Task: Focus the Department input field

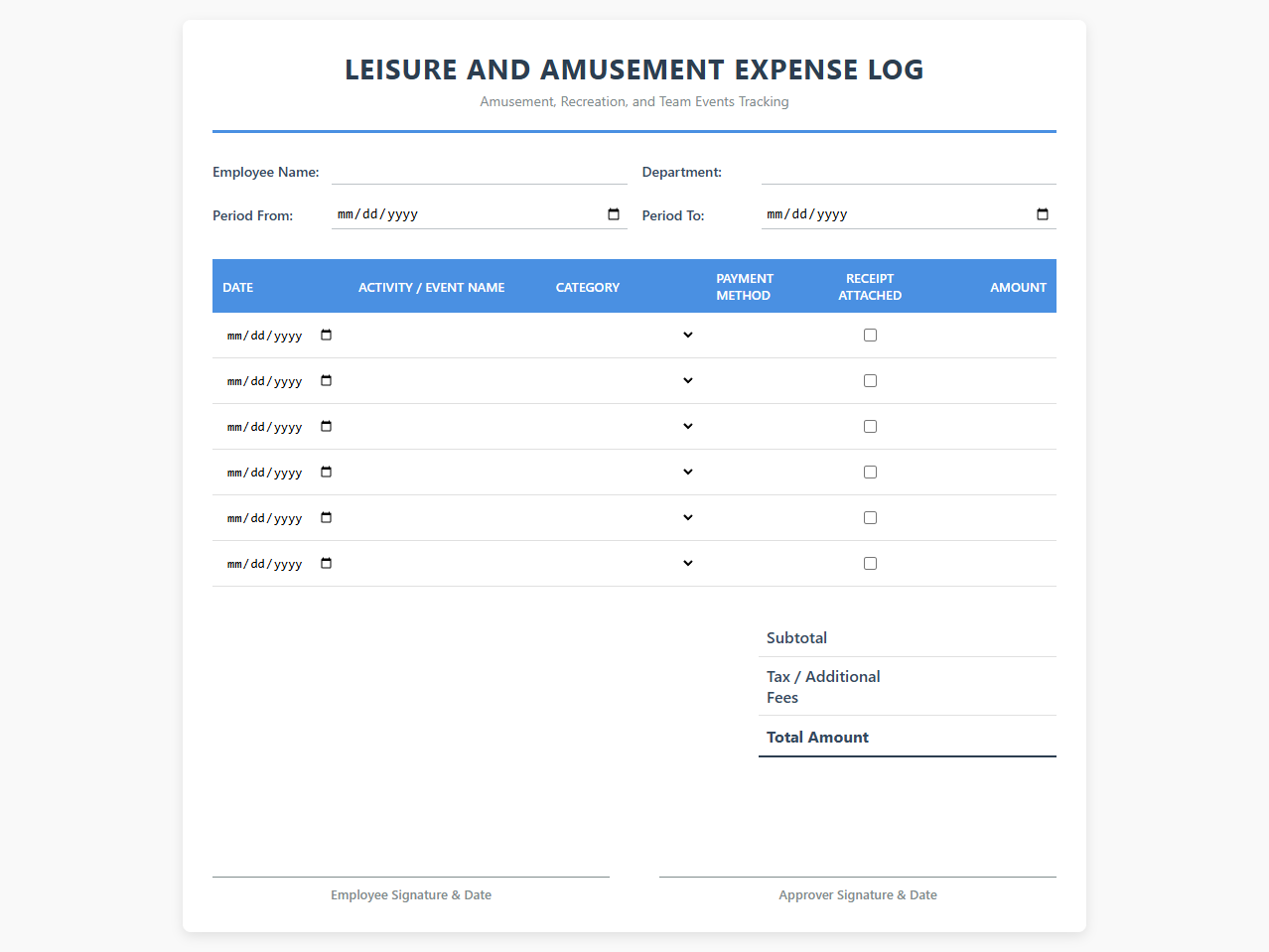Action: pos(909,172)
